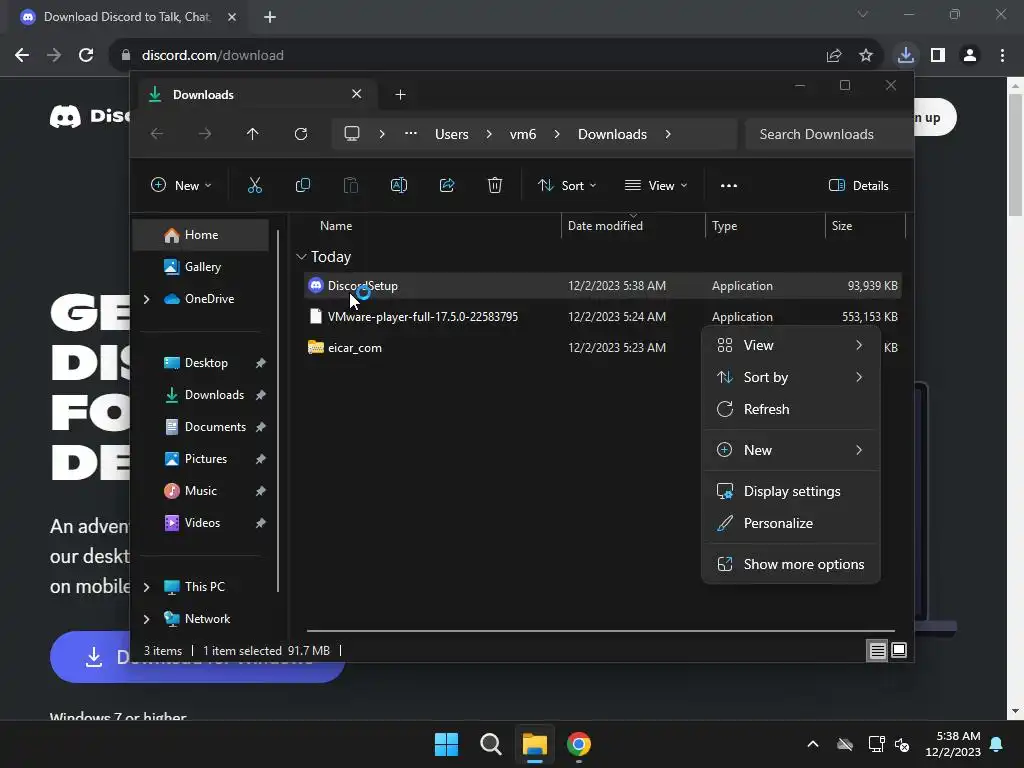Click vm6 in the breadcrumb path

pos(523,134)
